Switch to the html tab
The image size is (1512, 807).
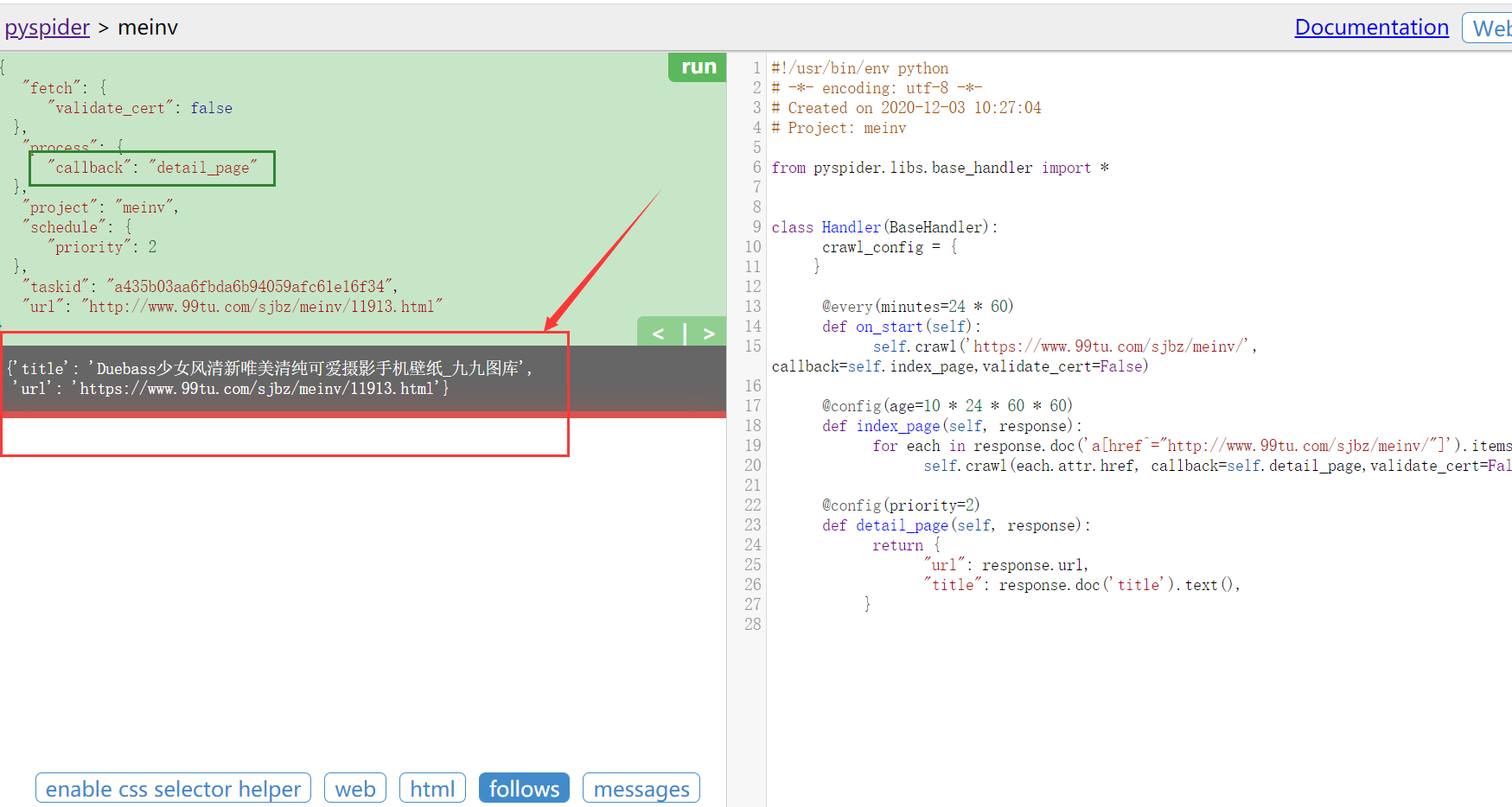click(x=432, y=788)
